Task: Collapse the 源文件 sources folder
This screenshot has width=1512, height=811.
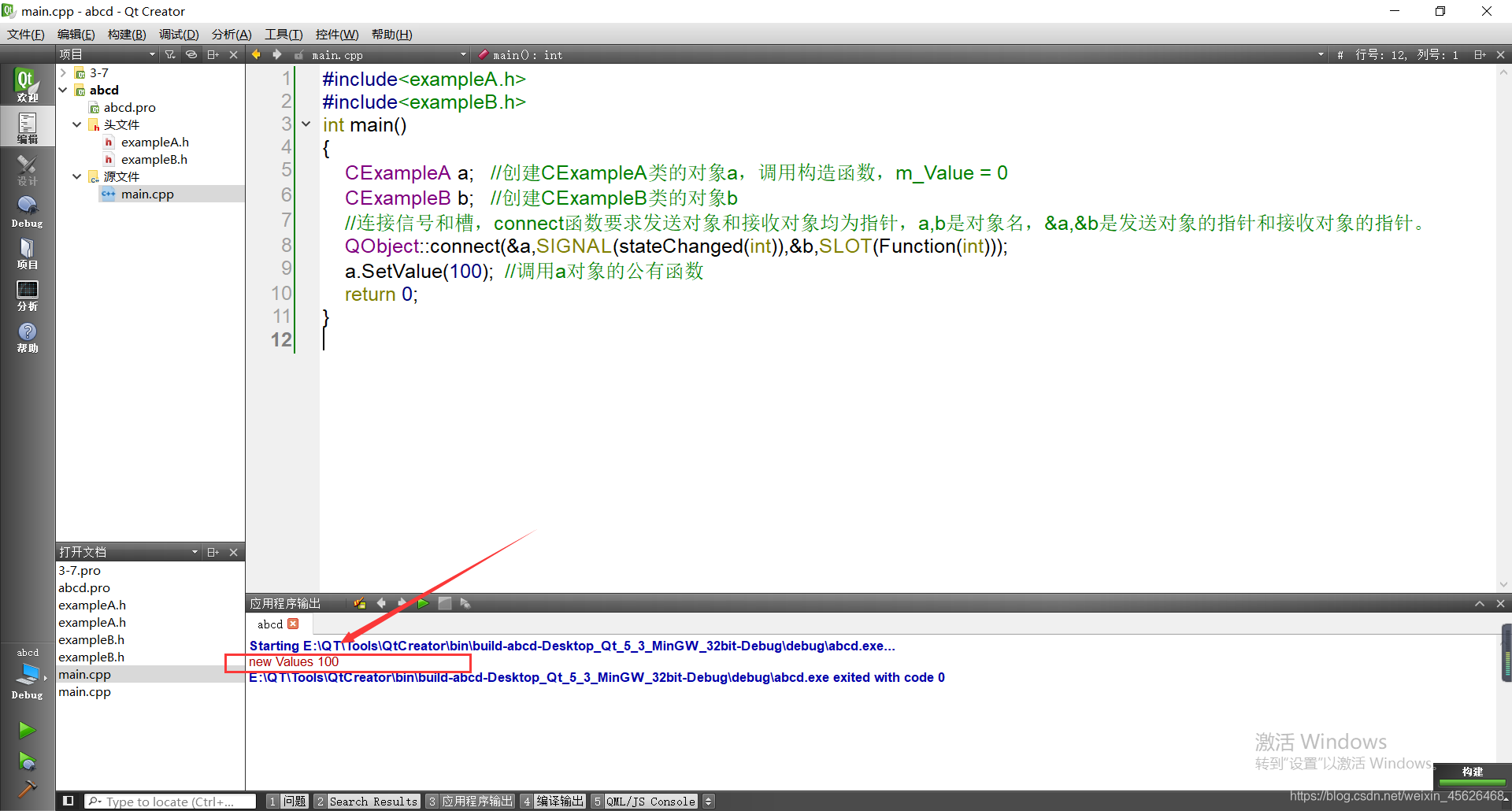Action: (77, 176)
